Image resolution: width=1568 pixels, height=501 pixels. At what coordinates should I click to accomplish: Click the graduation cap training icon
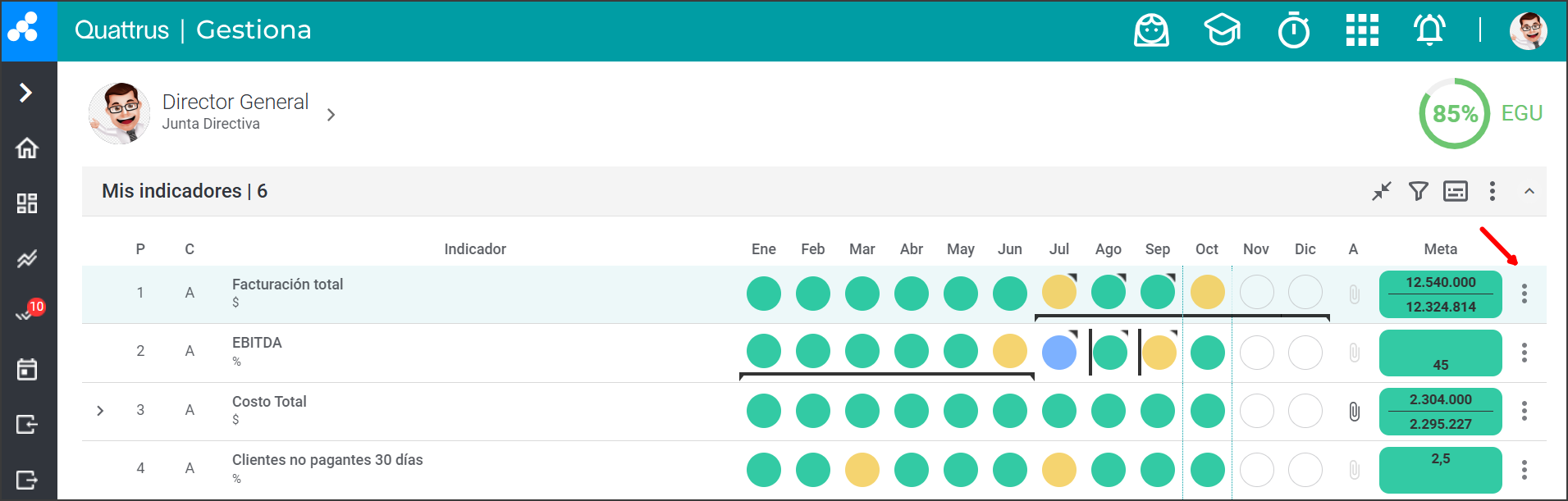pyautogui.click(x=1222, y=31)
